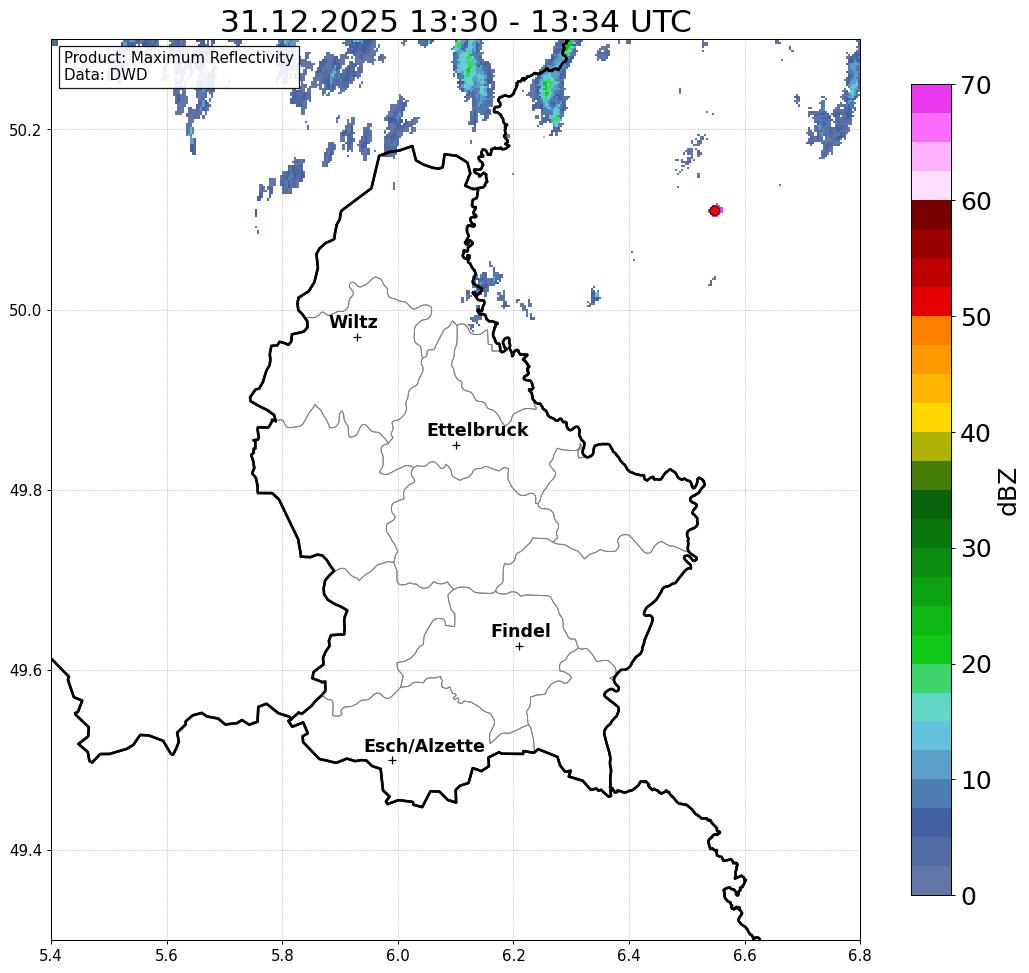The height and width of the screenshot is (973, 1029).
Task: Click the colorbar label 60
Action: 976,201
